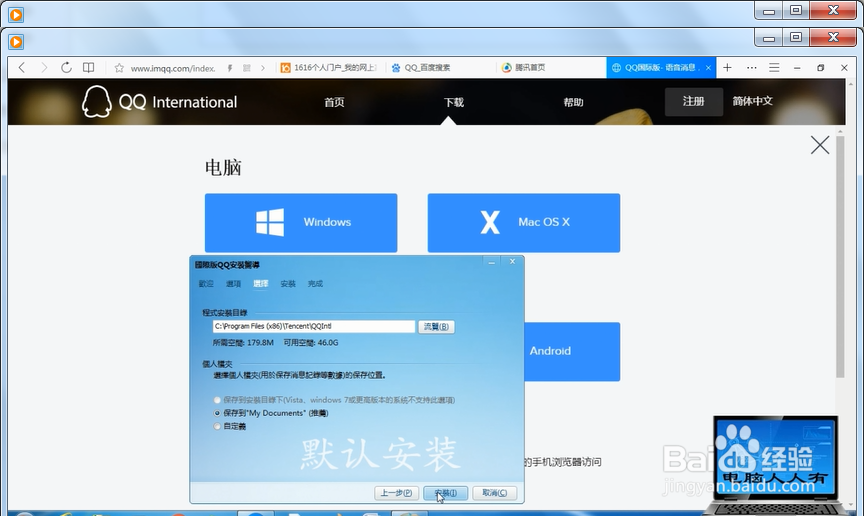The image size is (864, 516).
Task: Bookmark the page with the star icon
Action: 119,68
